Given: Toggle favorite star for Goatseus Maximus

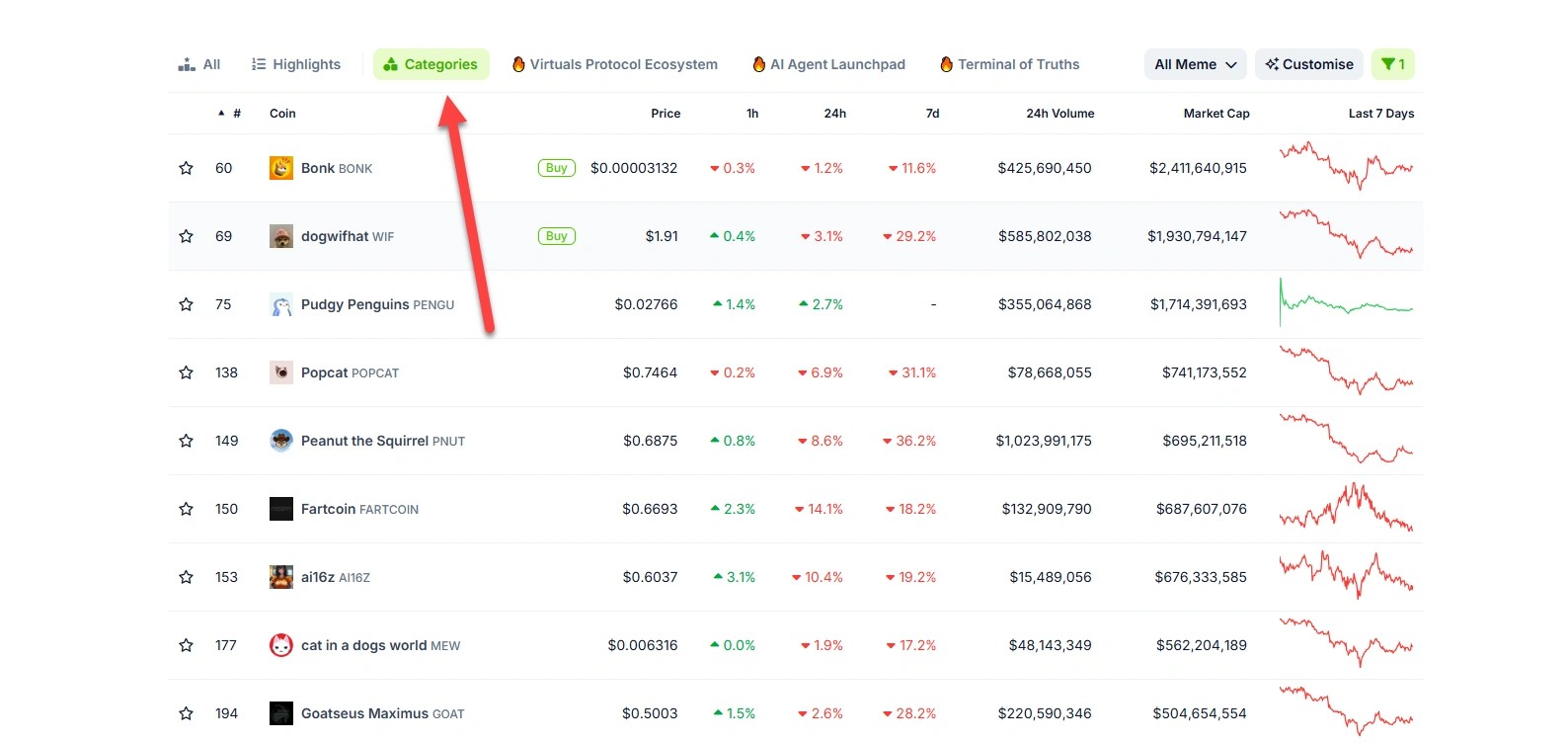Looking at the screenshot, I should 186,713.
